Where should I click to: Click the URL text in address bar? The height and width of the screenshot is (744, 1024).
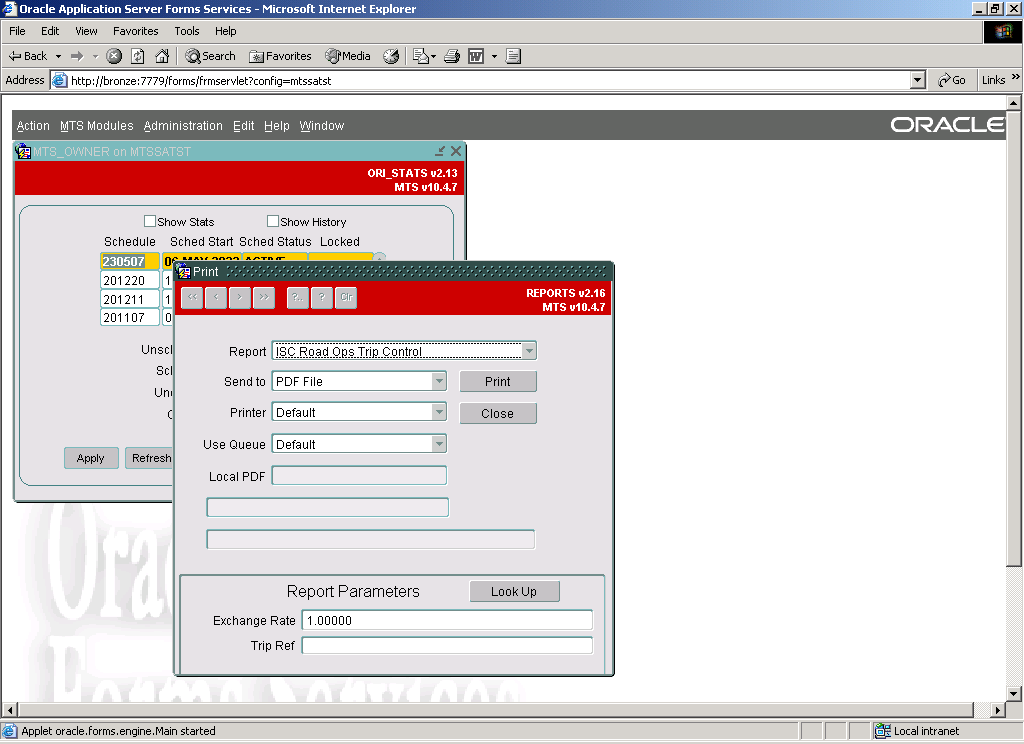(x=201, y=81)
